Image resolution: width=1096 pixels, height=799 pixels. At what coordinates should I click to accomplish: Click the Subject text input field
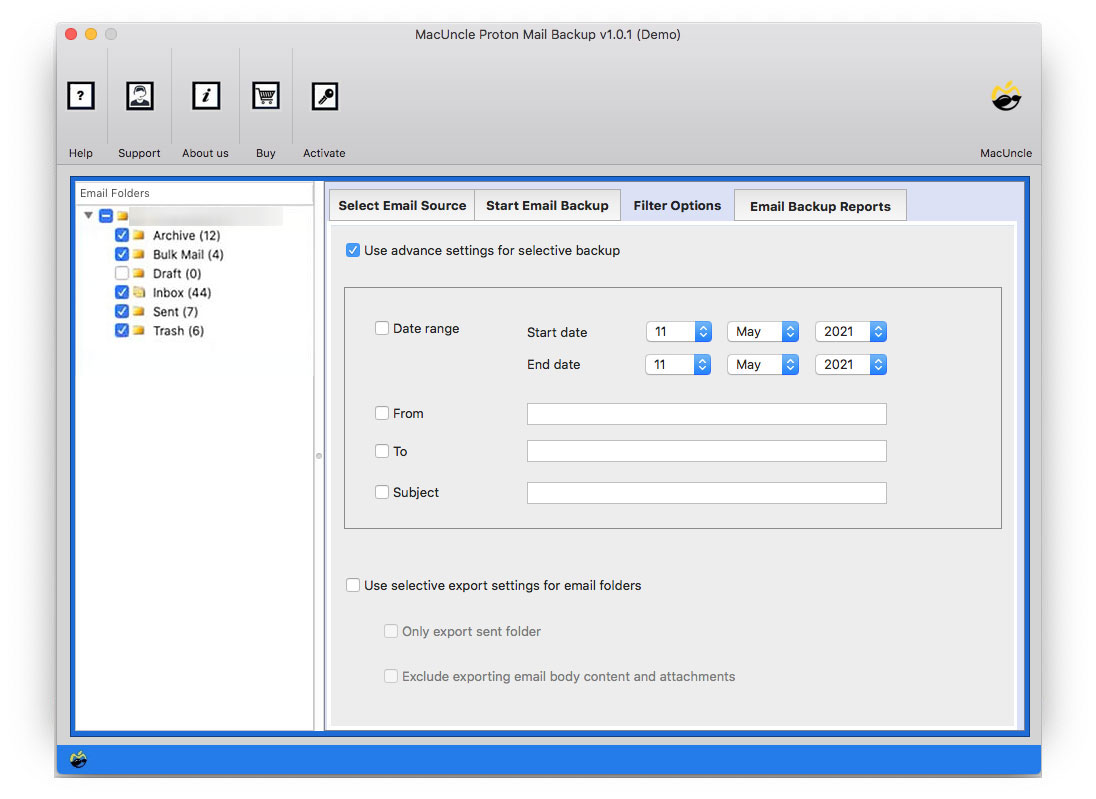(707, 493)
